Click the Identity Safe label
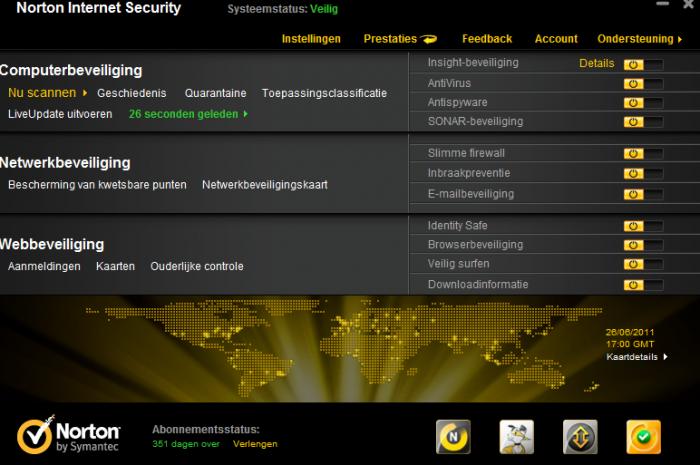The width and height of the screenshot is (700, 465). (457, 226)
